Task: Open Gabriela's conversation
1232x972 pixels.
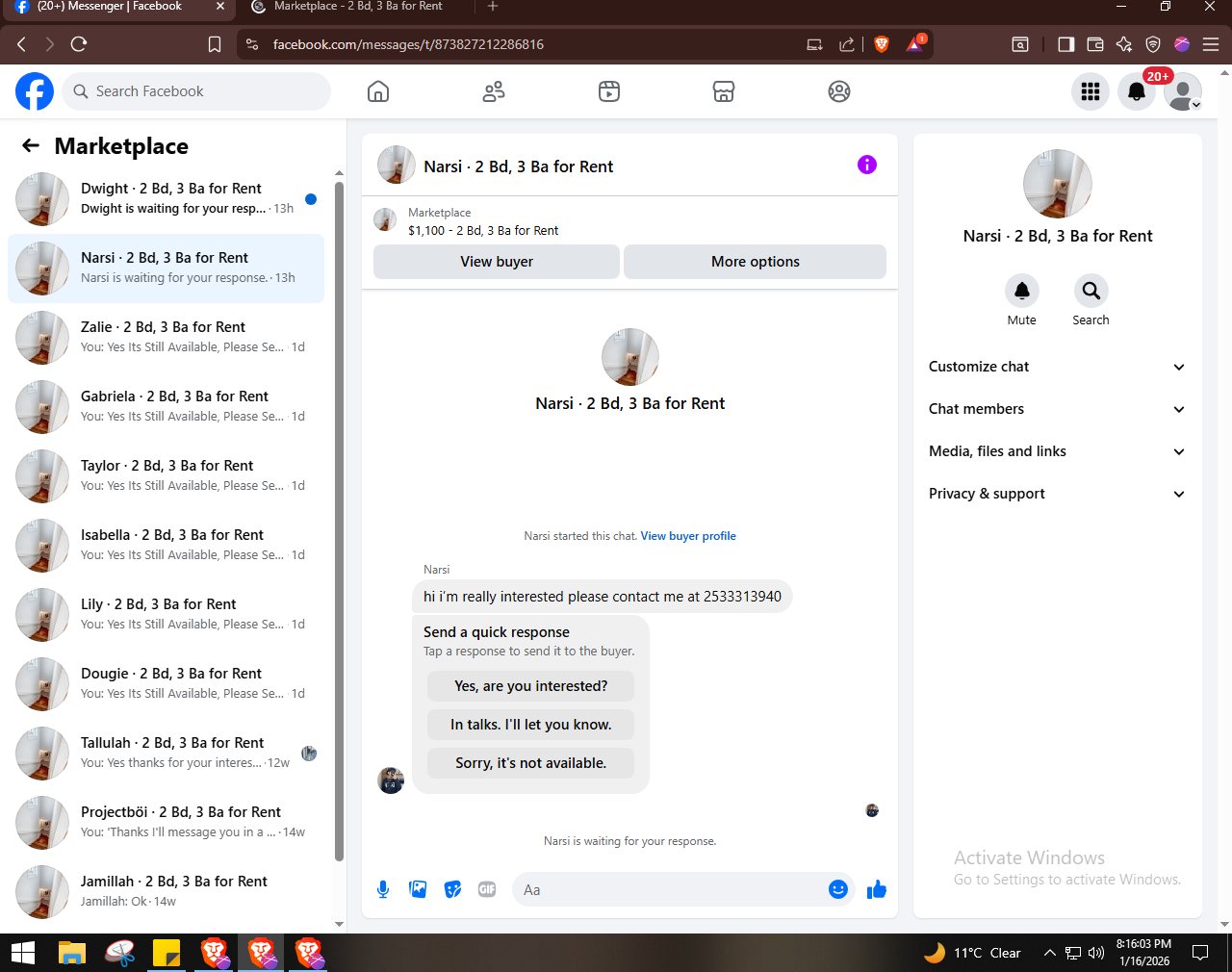Action: tap(167, 407)
